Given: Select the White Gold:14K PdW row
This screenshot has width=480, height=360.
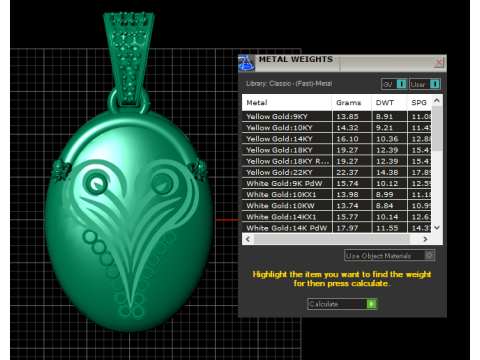Looking at the screenshot, I should 337,228.
